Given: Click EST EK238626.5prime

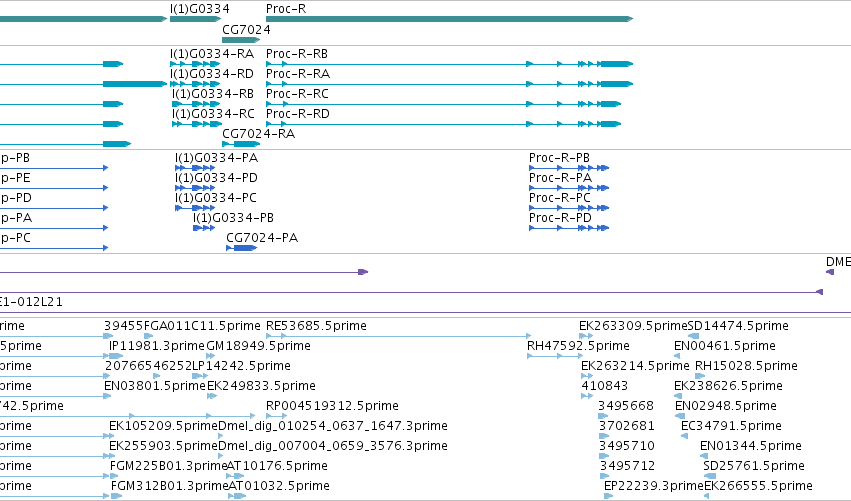Looking at the screenshot, I should pyautogui.click(x=728, y=386).
